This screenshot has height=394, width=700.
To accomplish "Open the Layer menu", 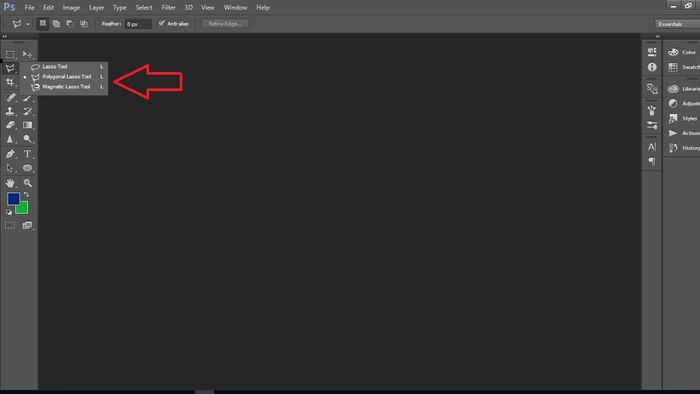I will [96, 8].
